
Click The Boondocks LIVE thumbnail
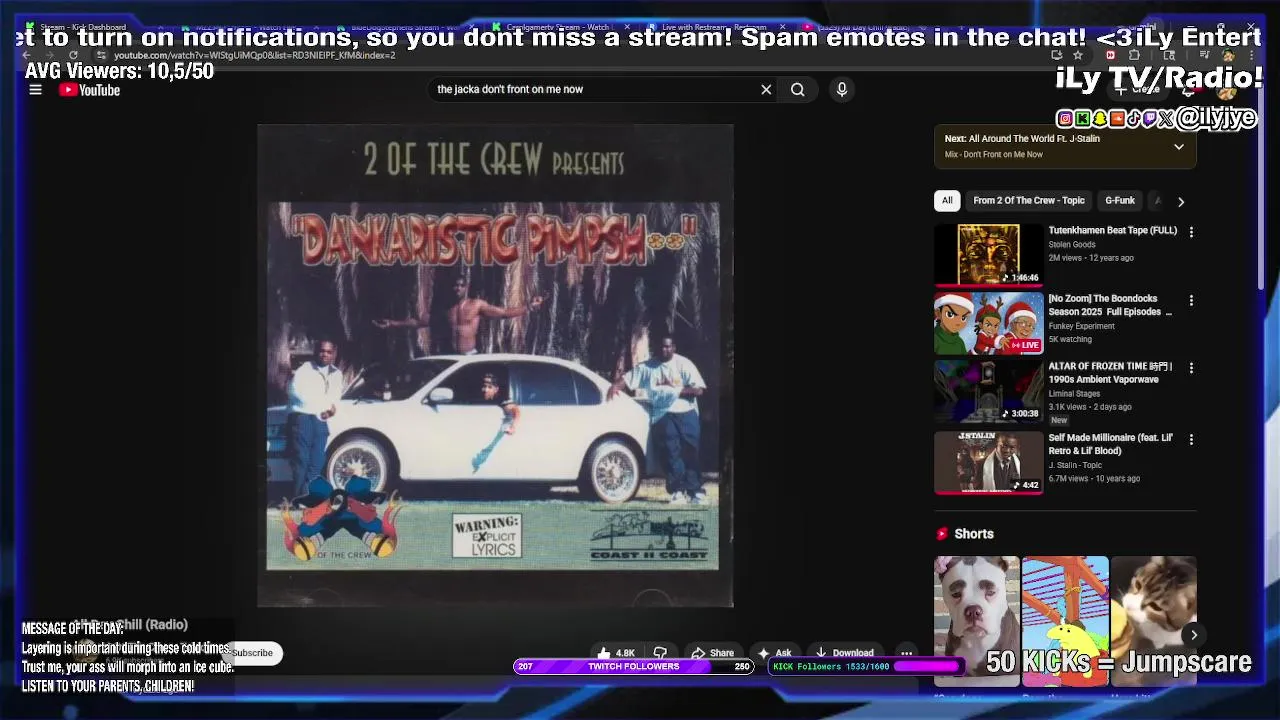(x=988, y=323)
